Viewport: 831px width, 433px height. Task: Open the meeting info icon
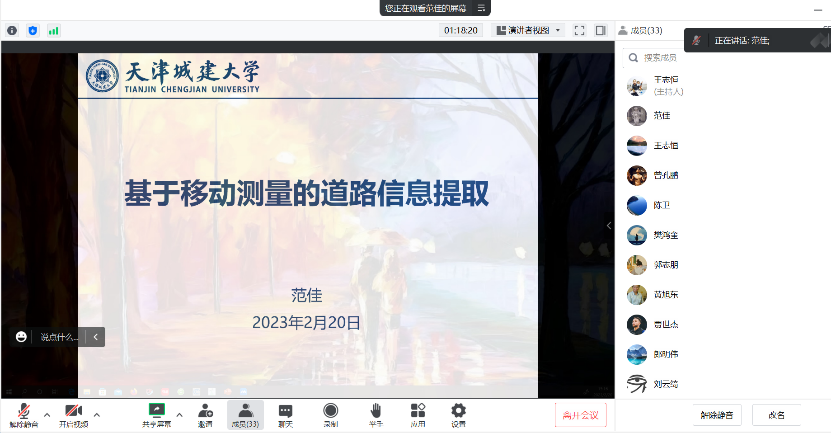pyautogui.click(x=12, y=31)
